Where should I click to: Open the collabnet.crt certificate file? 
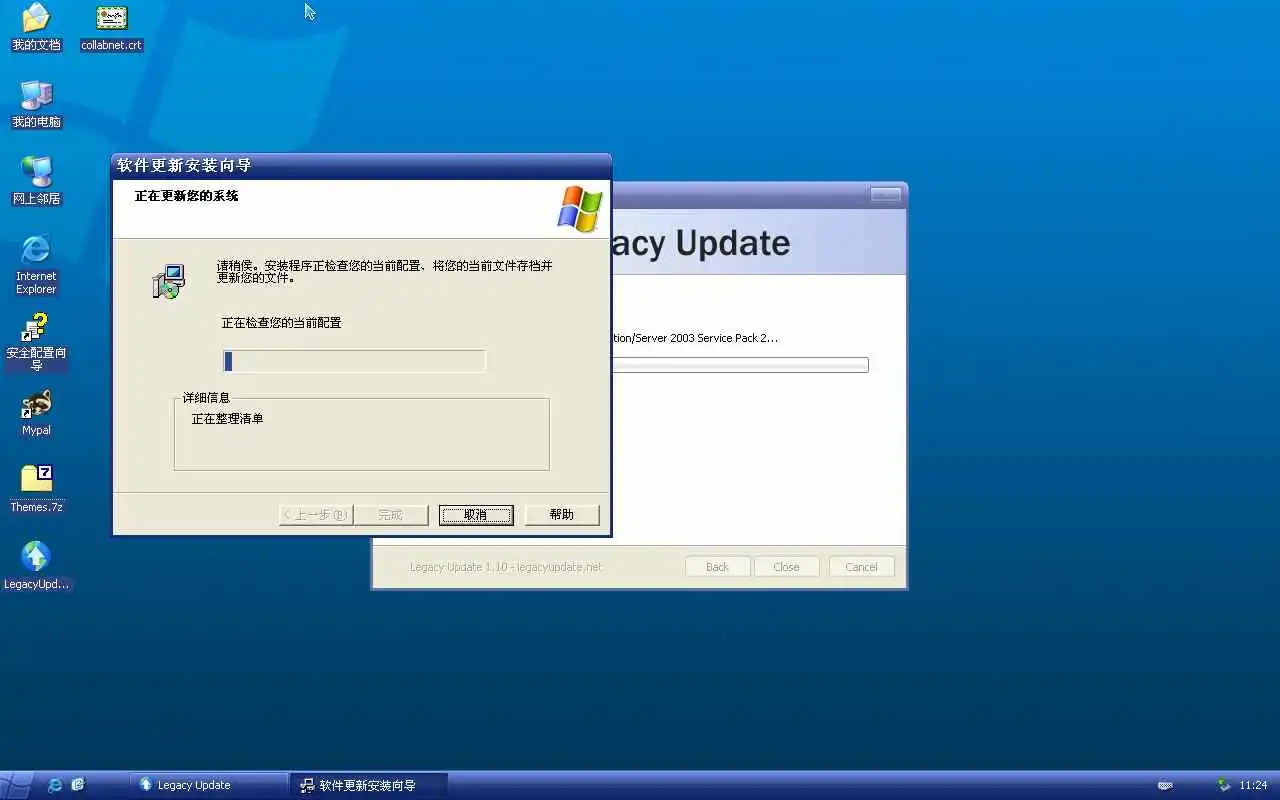tap(111, 27)
